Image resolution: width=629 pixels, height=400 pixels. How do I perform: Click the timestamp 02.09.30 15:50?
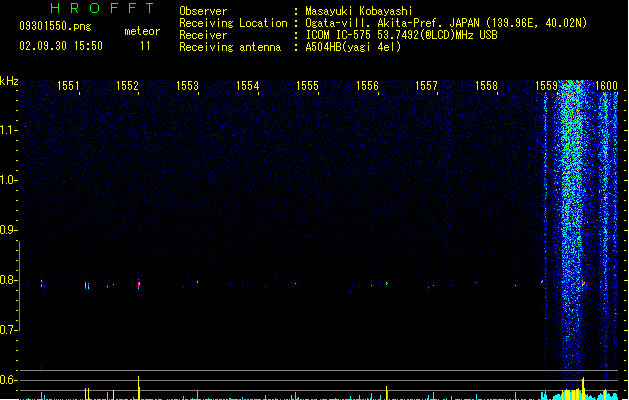point(61,46)
